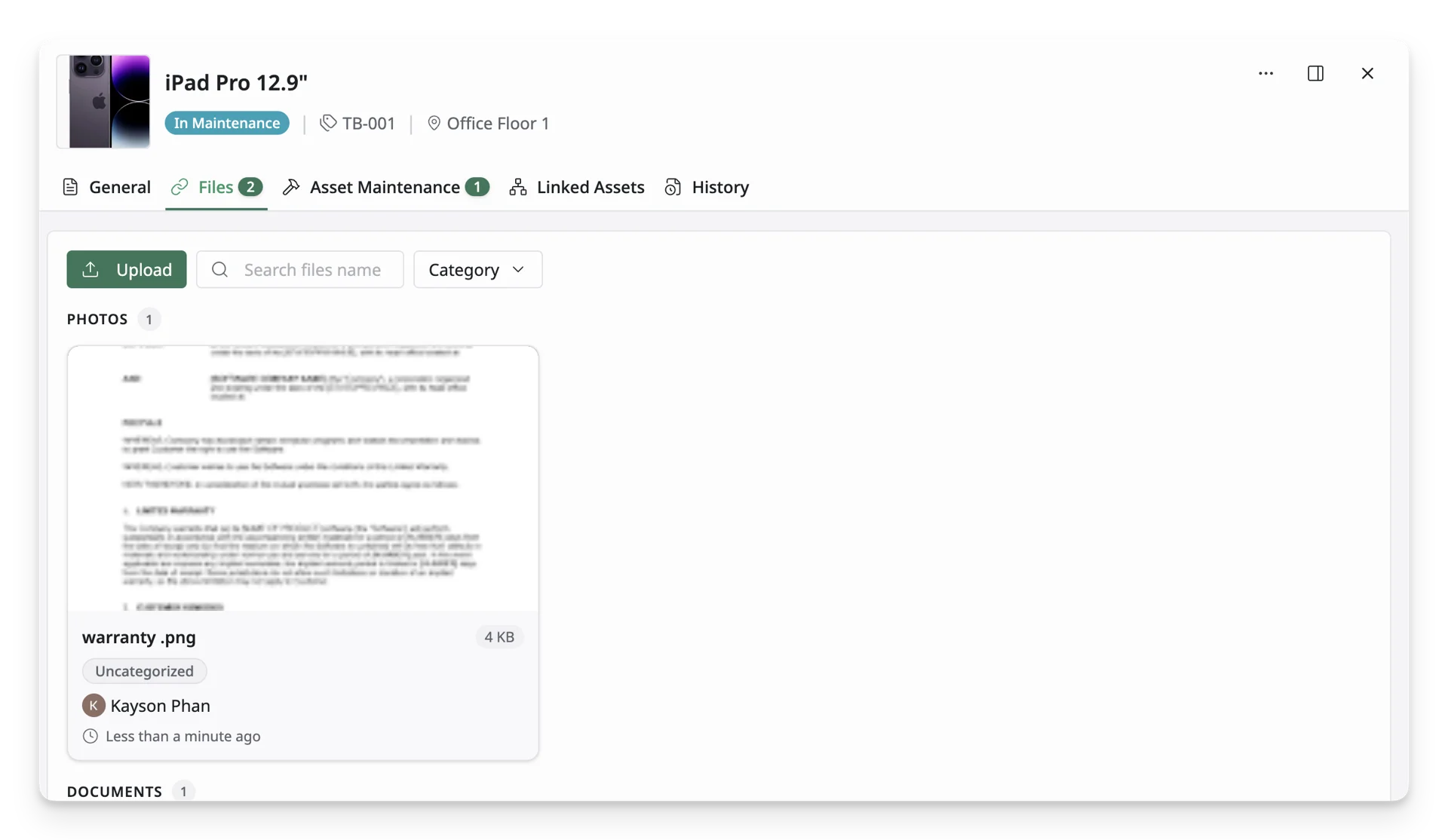This screenshot has width=1448, height=840.
Task: Click the Uncategorized tag on warranty file
Action: click(144, 671)
